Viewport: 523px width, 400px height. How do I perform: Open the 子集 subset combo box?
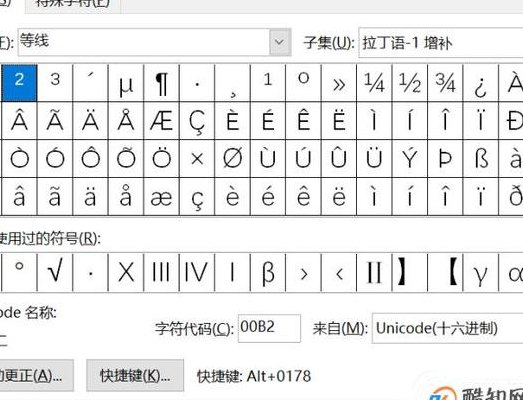tap(441, 43)
